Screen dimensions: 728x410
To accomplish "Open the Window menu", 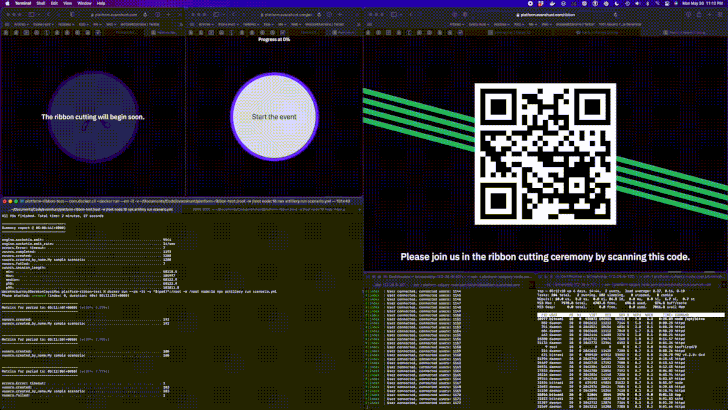I will click(x=84, y=3).
